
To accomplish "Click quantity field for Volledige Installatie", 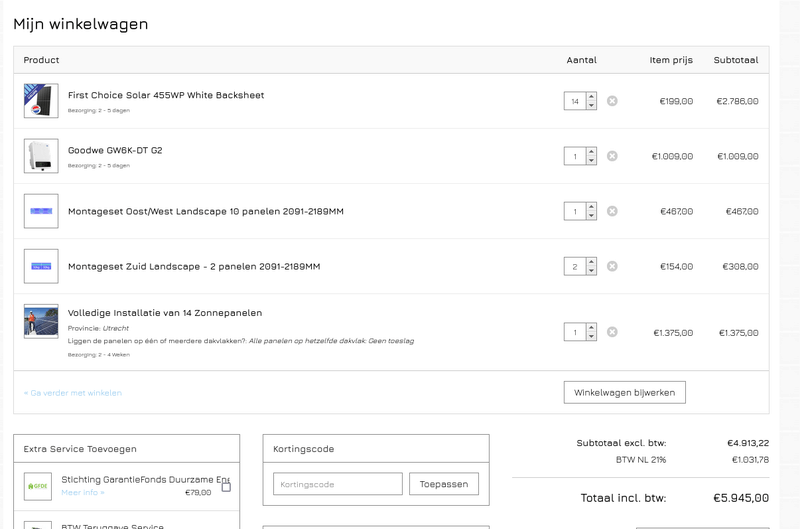I will click(575, 332).
